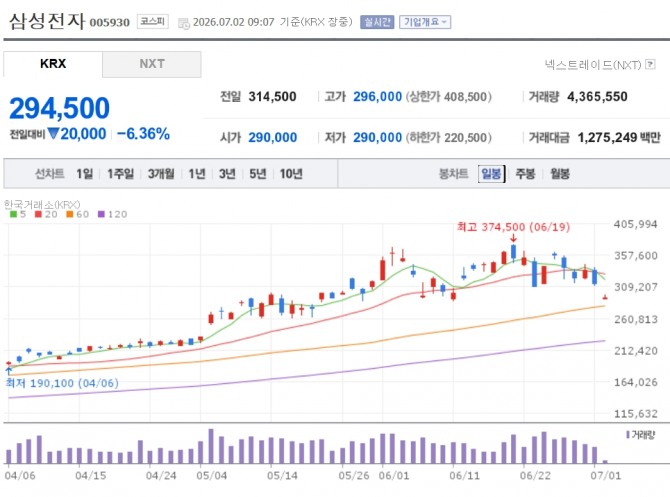Click the NXT help question-mark icon
The height and width of the screenshot is (497, 670).
[650, 65]
